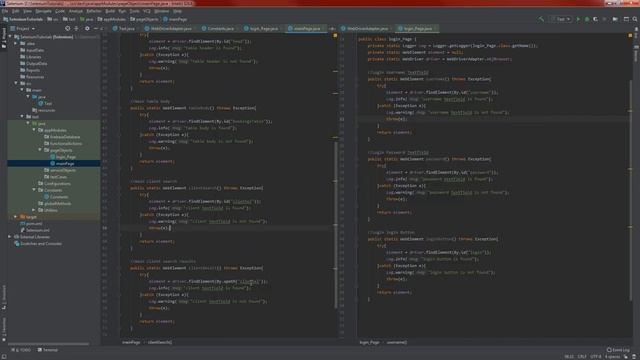This screenshot has height=360, width=640.
Task: Open the Refactor menu
Action: (x=93, y=11)
